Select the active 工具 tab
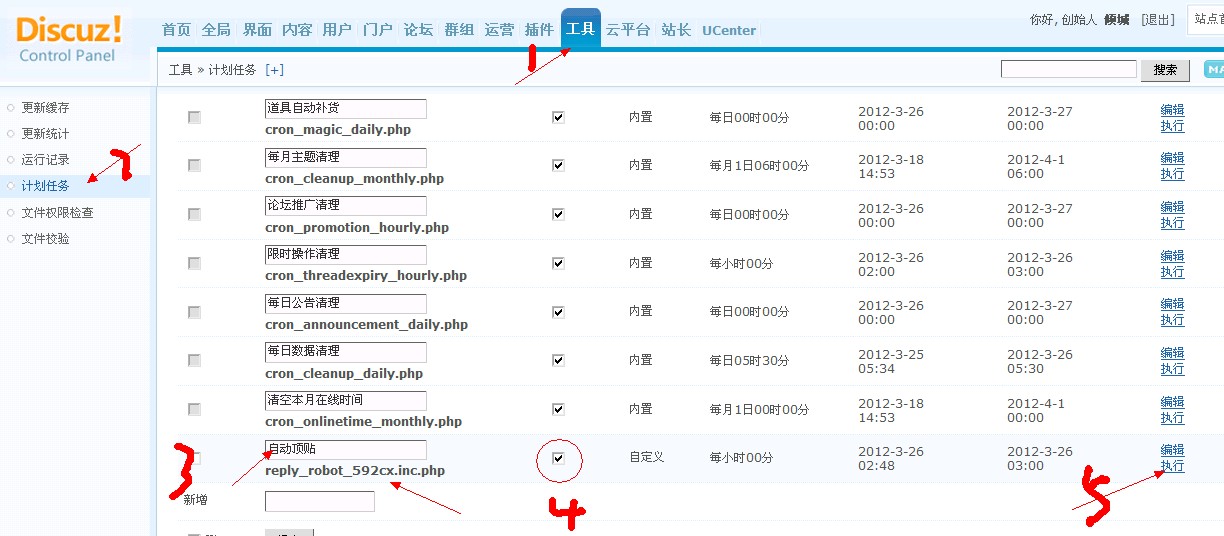Viewport: 1224px width, 536px height. coord(580,29)
